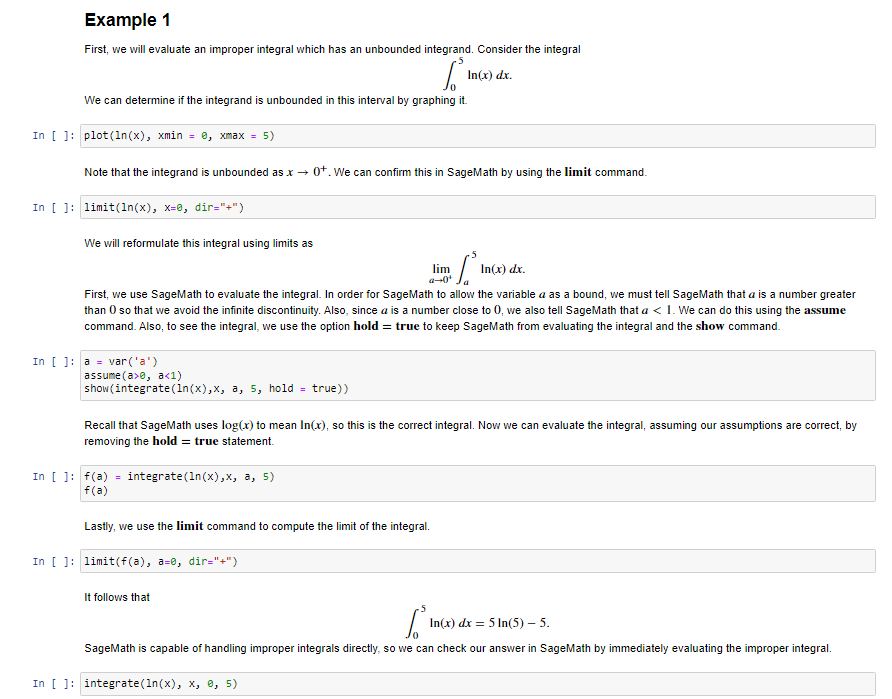The height and width of the screenshot is (699, 892).
Task: Select the limit(ln(x), x=0) code cell
Action: click(170, 207)
